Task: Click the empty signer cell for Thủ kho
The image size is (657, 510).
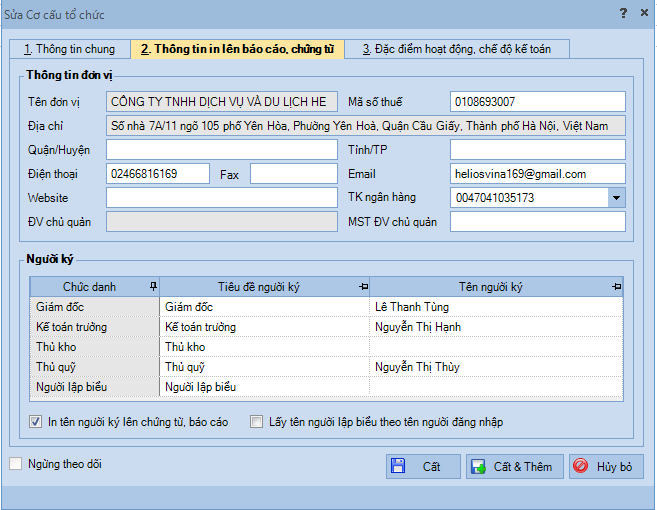Action: click(497, 347)
